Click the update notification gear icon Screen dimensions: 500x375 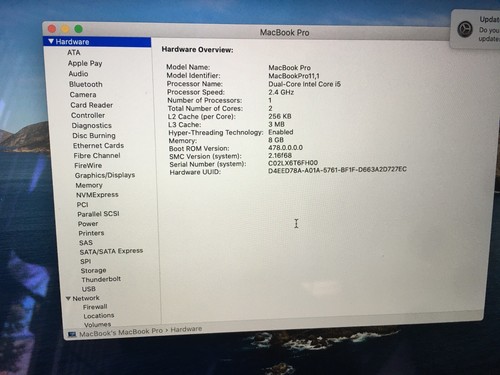(x=465, y=29)
